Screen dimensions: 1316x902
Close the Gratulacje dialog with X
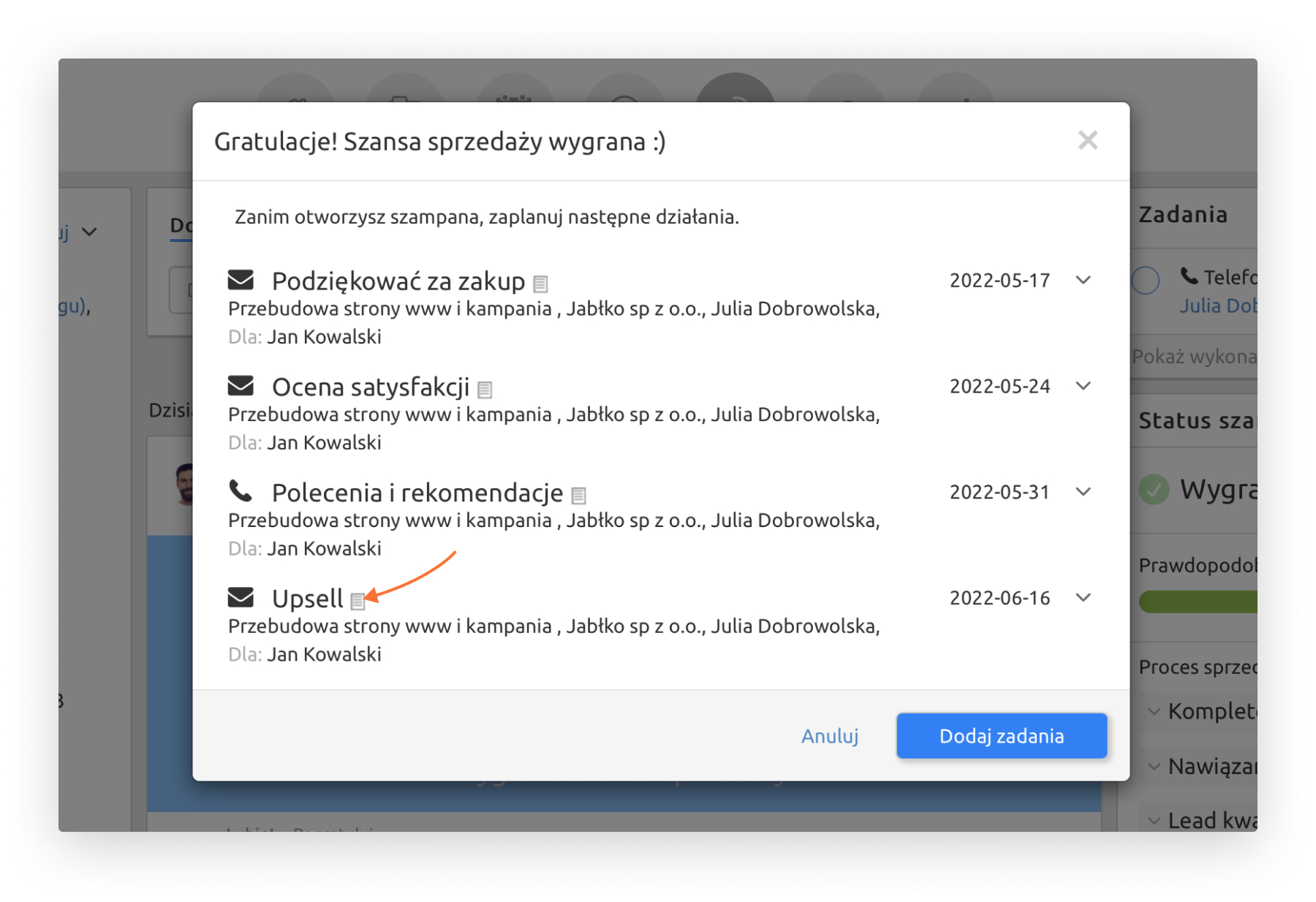tap(1088, 140)
